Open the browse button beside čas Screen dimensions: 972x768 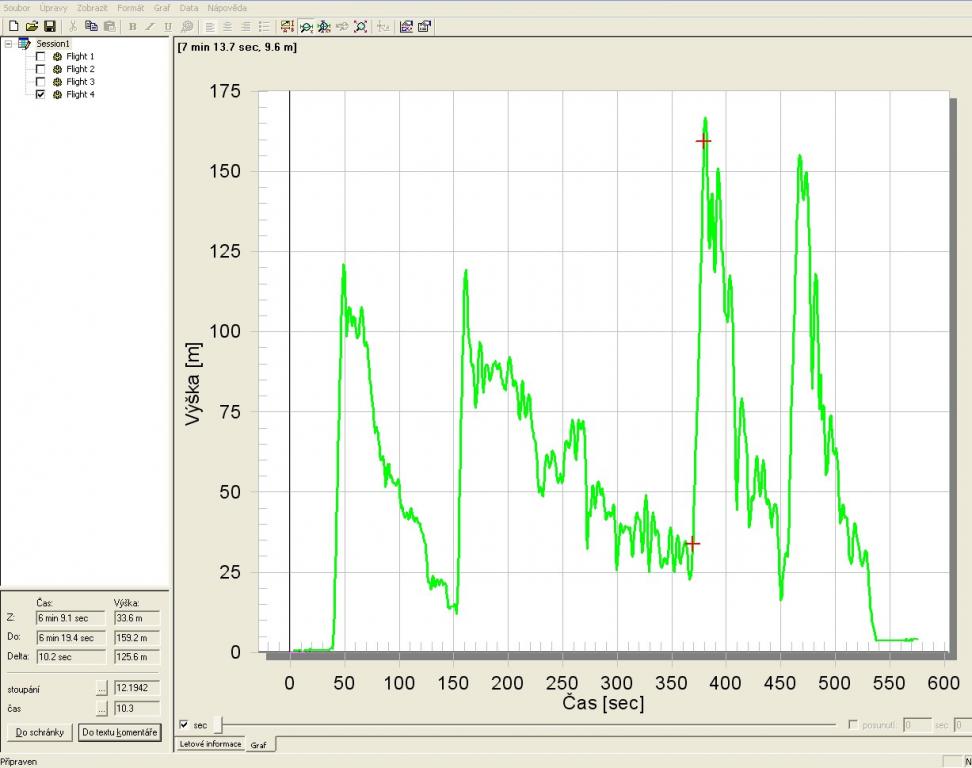point(101,708)
